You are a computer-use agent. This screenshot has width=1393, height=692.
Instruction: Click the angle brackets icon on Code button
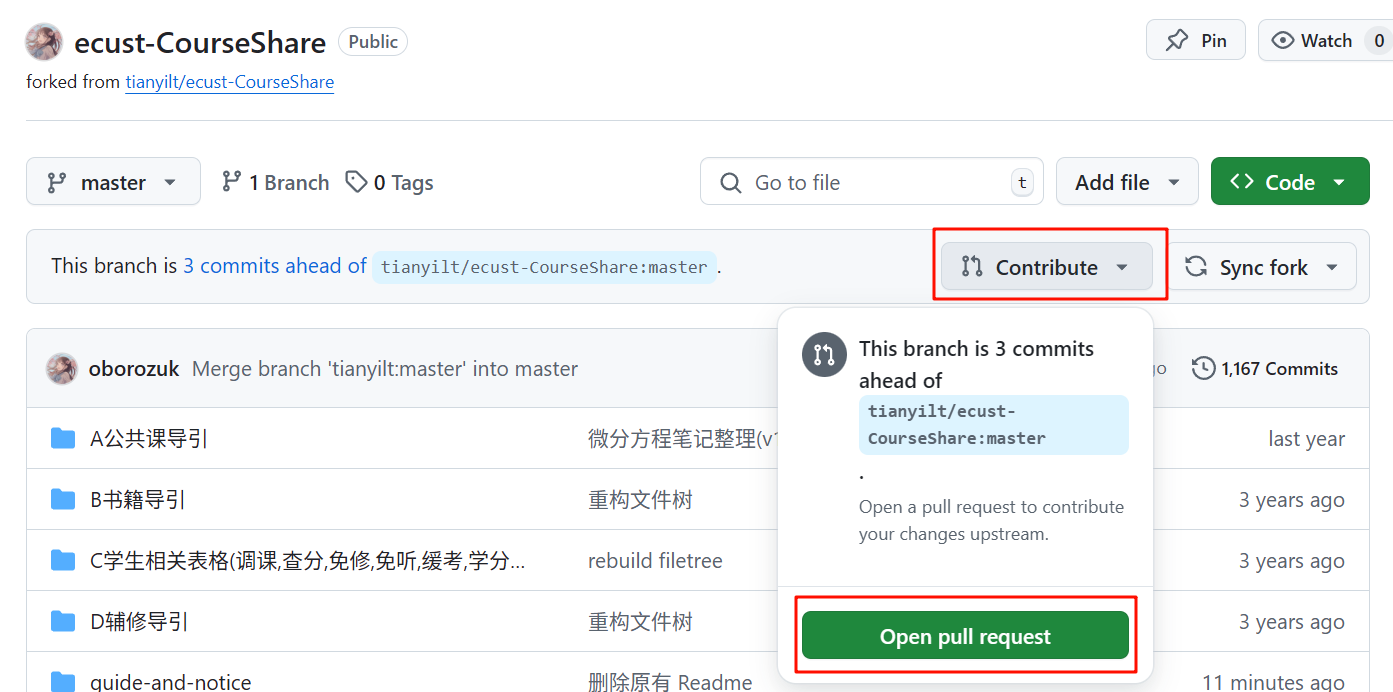(1242, 182)
